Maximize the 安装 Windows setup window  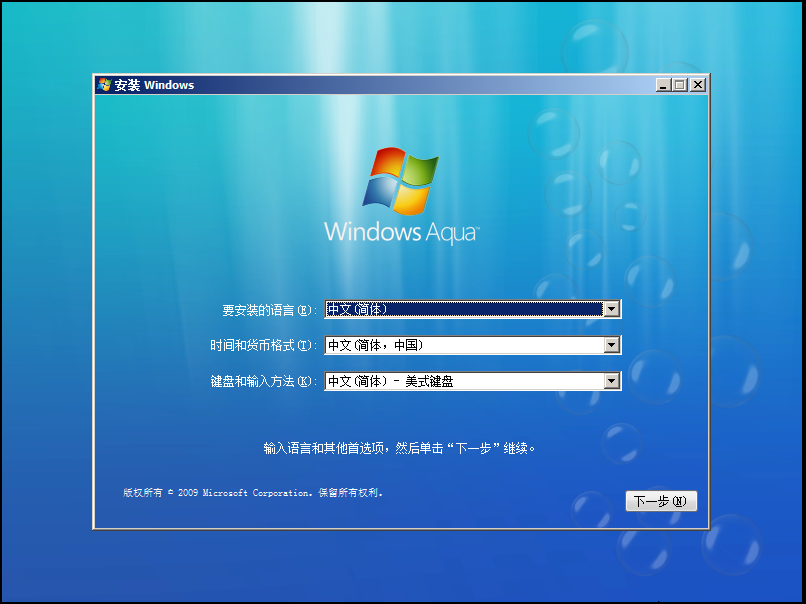[x=680, y=85]
